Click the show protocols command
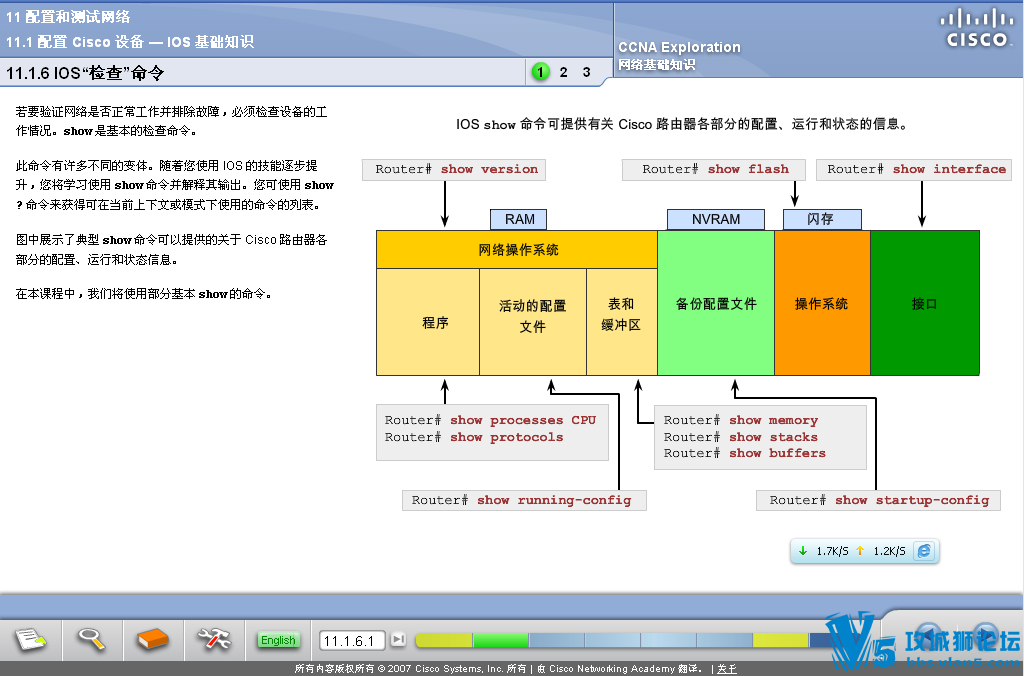The height and width of the screenshot is (676, 1025). (x=474, y=437)
